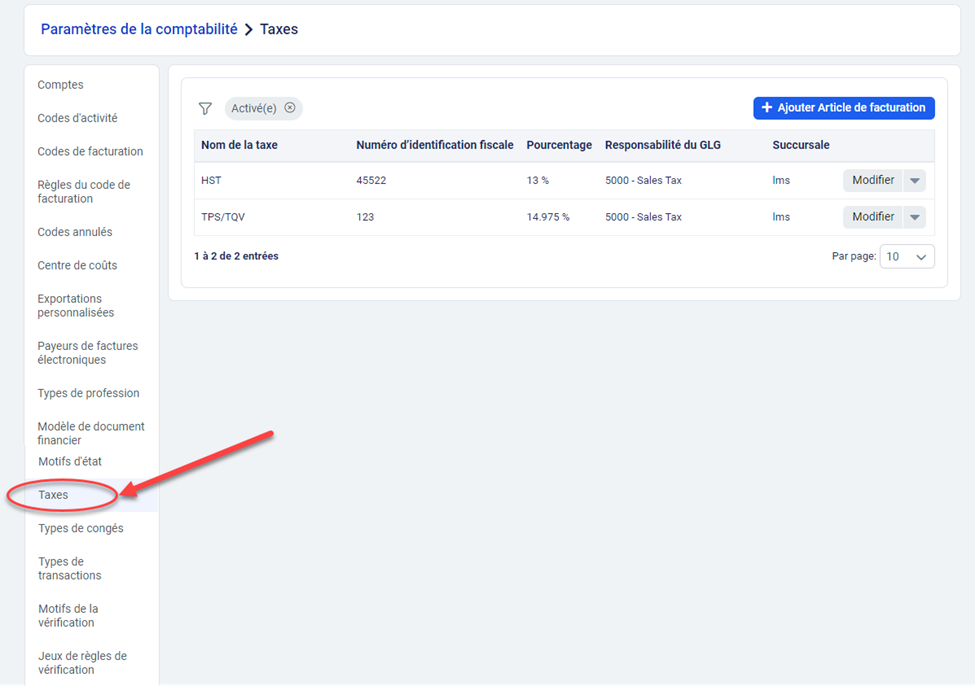Image resolution: width=975 pixels, height=686 pixels.
Task: Click the 13 % percentage value
Action: (538, 180)
